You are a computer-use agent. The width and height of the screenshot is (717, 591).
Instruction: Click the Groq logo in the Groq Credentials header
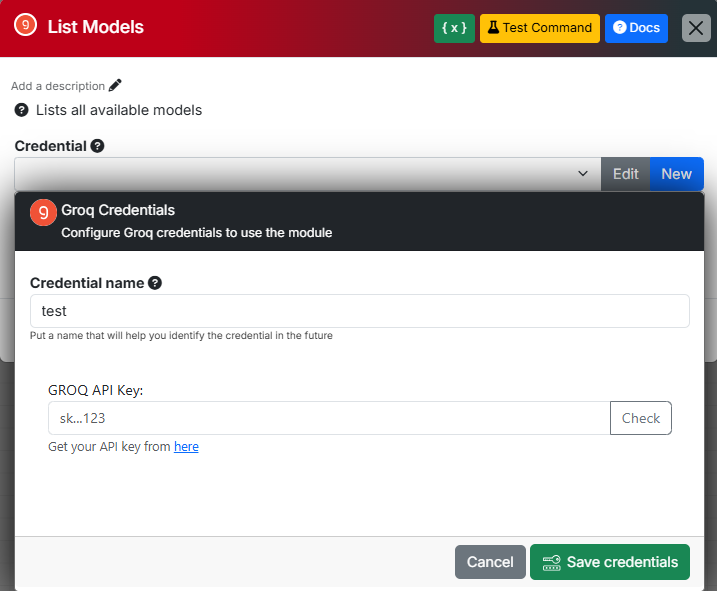click(x=43, y=213)
